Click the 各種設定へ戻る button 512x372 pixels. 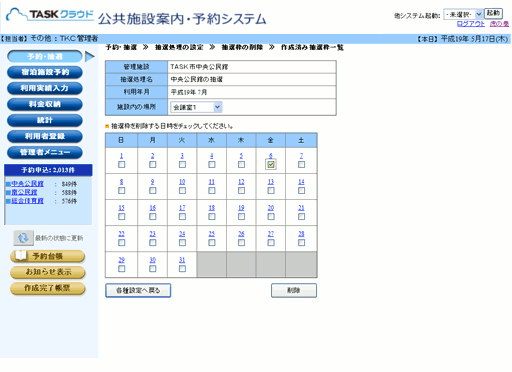coord(138,290)
